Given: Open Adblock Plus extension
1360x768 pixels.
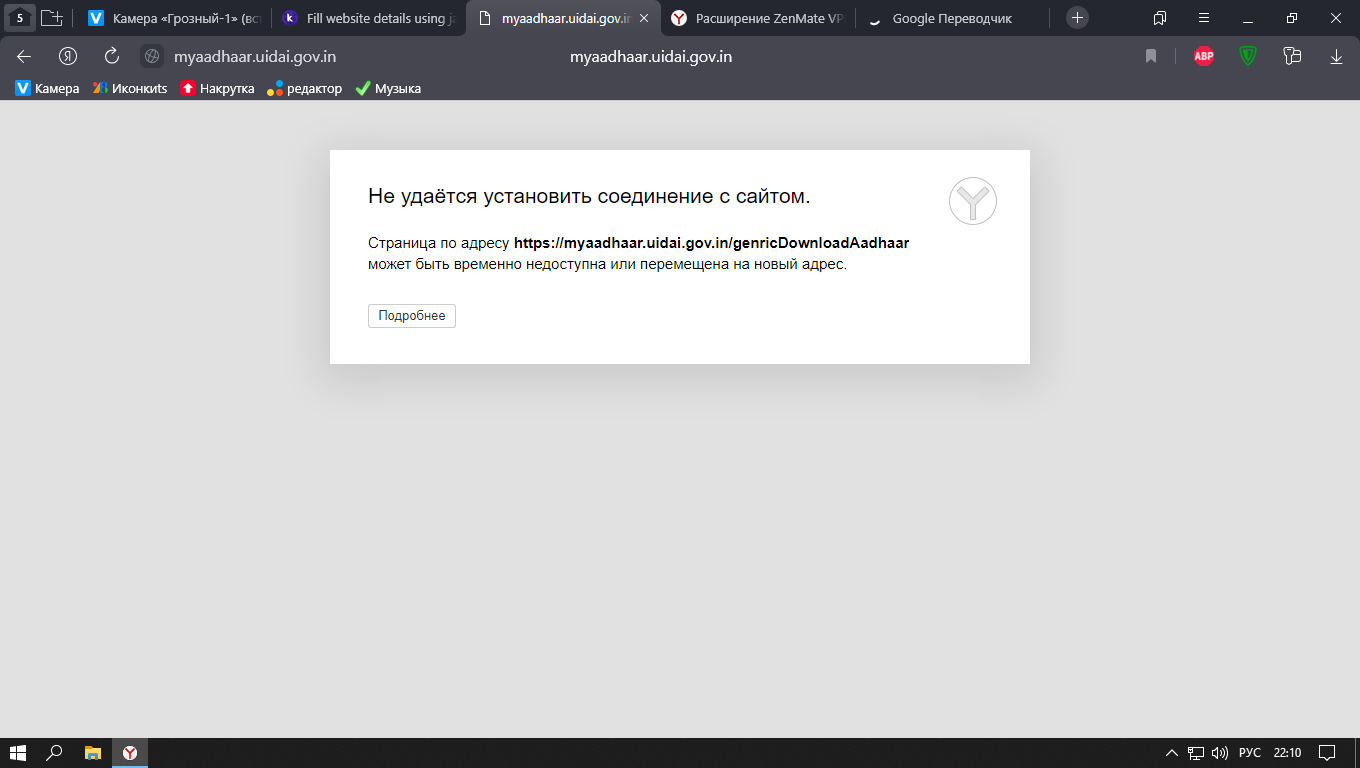Looking at the screenshot, I should [1204, 57].
